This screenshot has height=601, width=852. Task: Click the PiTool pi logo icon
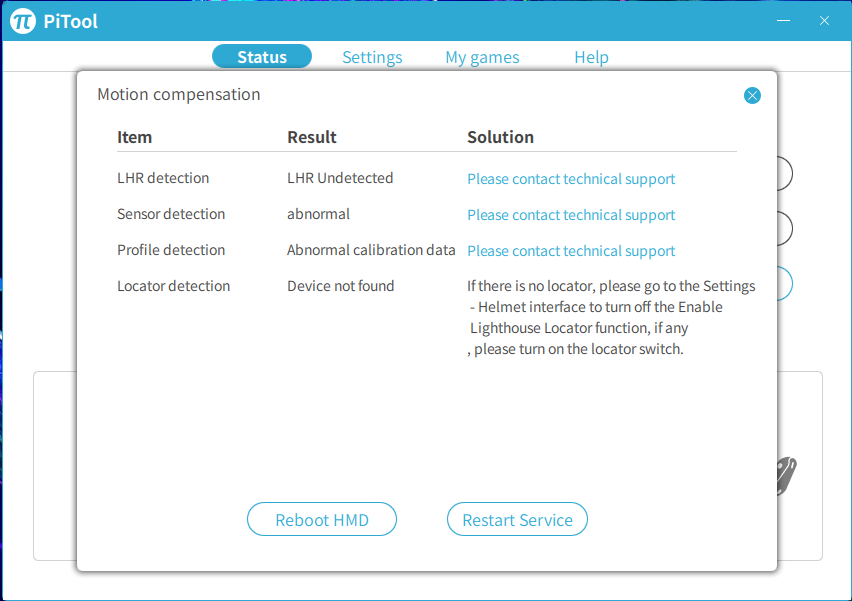23,21
